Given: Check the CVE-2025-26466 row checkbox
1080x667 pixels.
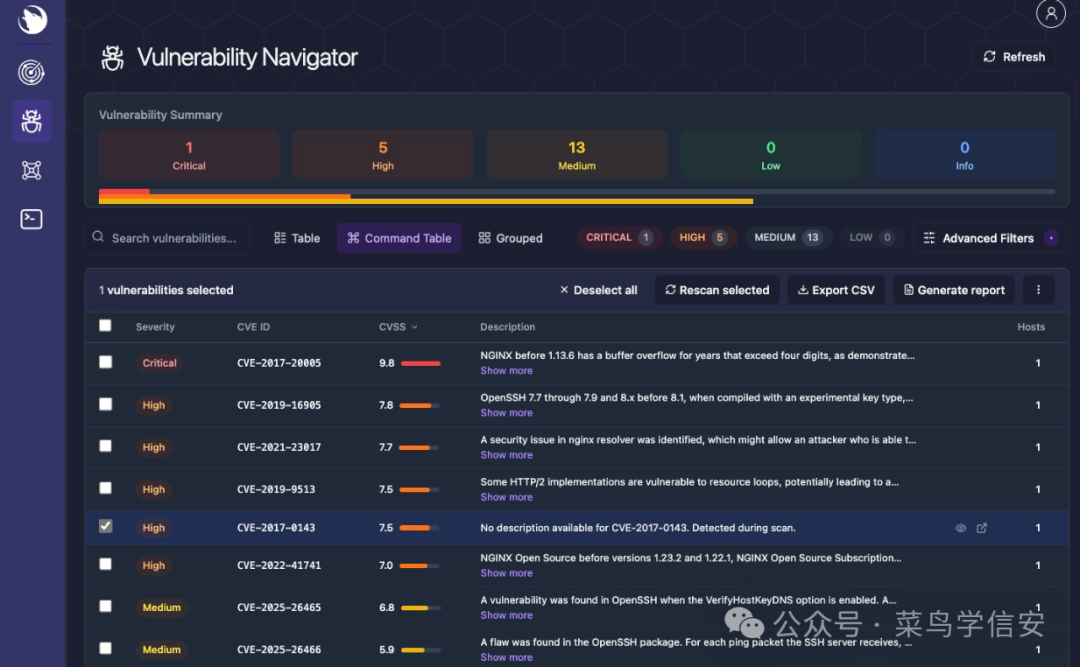Looking at the screenshot, I should [x=105, y=648].
